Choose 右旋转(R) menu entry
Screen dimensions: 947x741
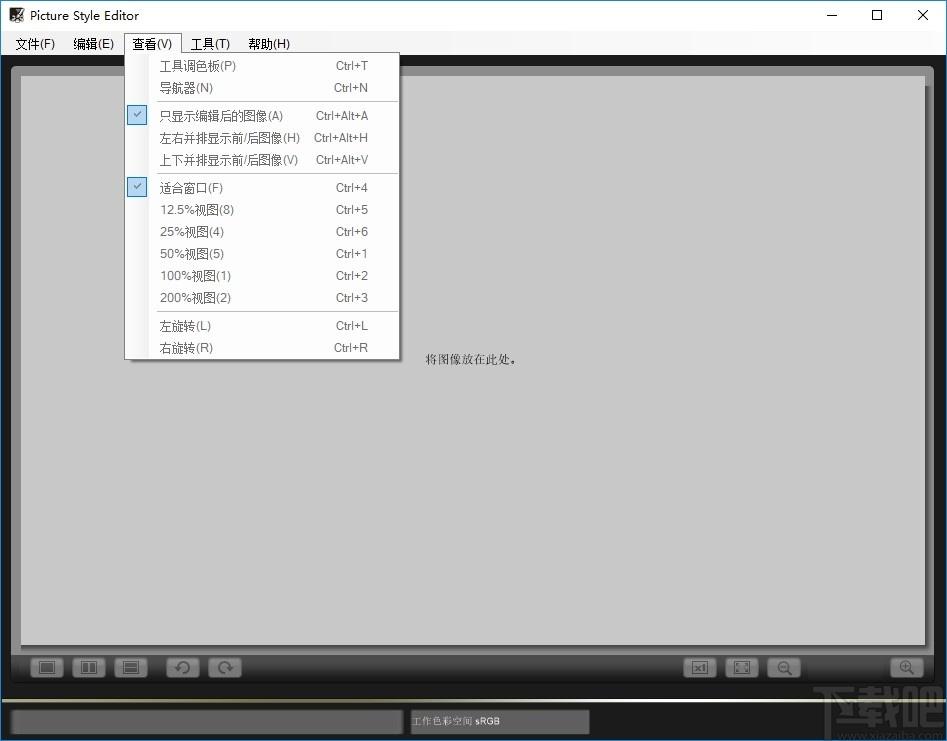point(262,347)
